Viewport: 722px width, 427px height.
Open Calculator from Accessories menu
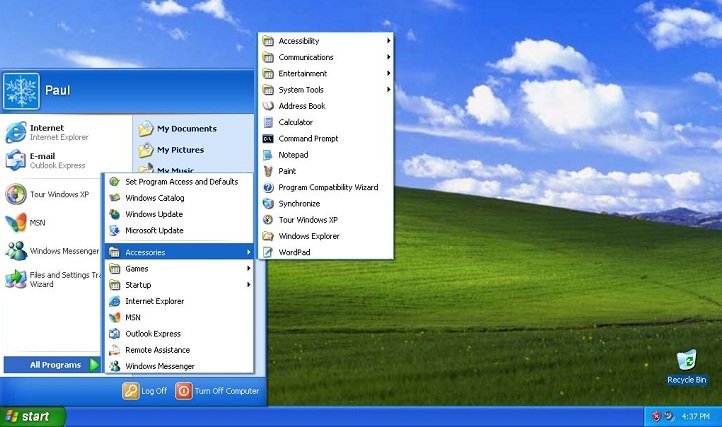(326, 122)
